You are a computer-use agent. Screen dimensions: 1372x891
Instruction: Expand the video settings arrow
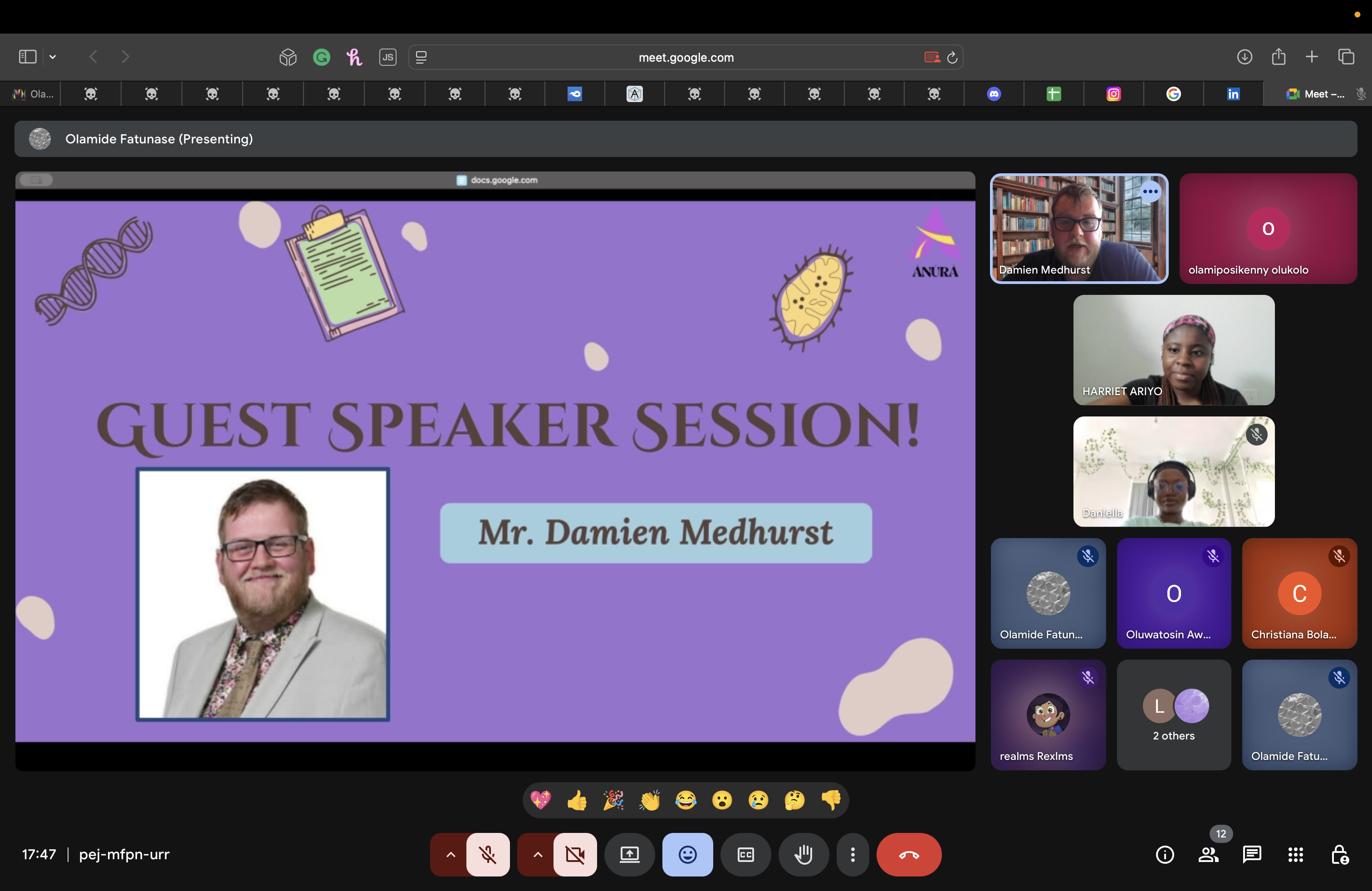pyautogui.click(x=537, y=854)
